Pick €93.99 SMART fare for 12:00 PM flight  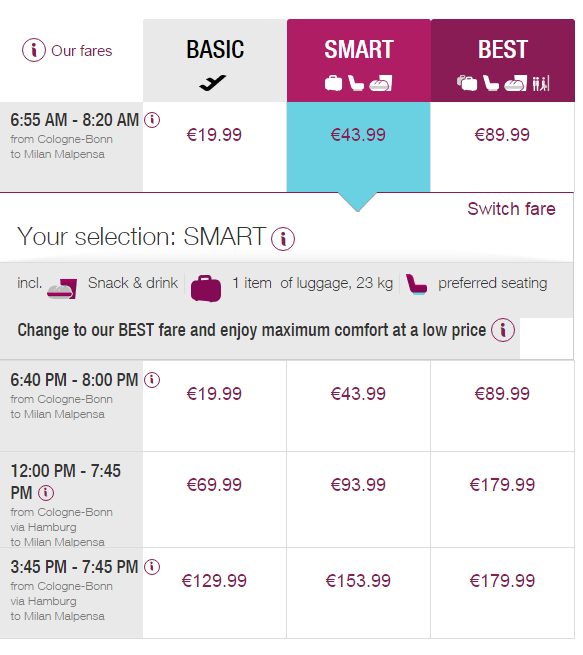point(358,485)
